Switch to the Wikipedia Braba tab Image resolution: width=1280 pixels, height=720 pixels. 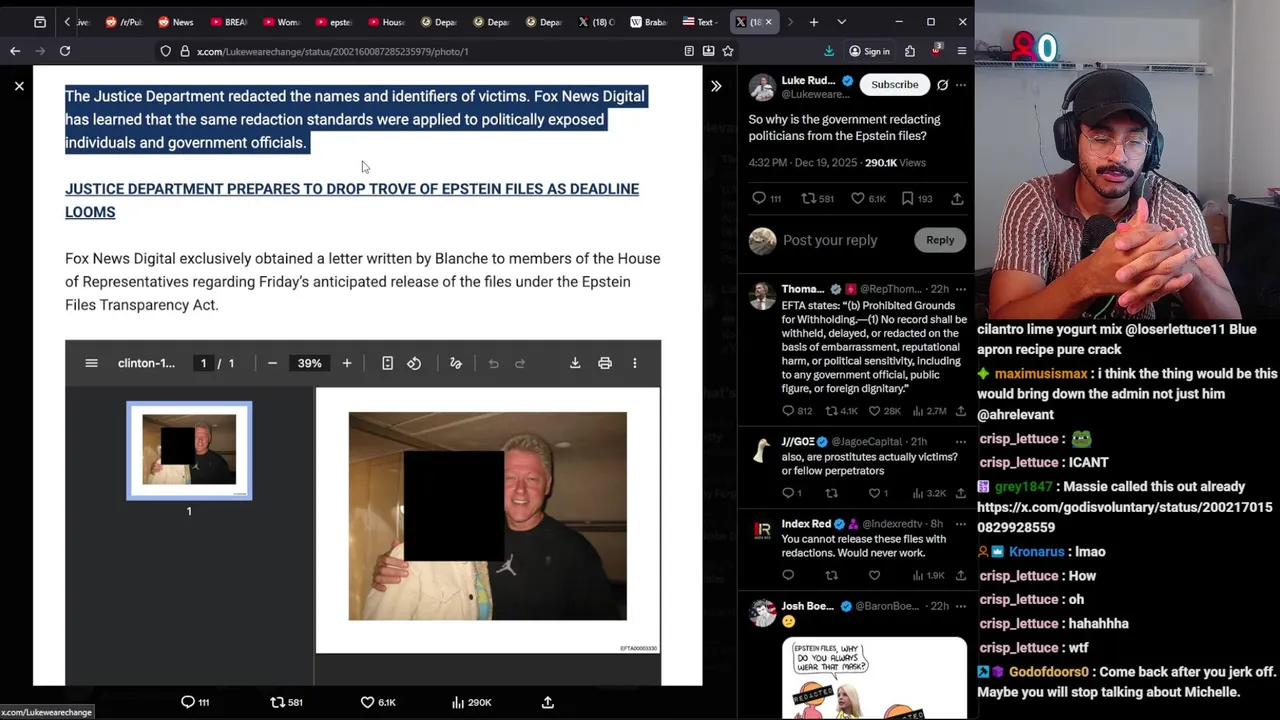(x=648, y=22)
